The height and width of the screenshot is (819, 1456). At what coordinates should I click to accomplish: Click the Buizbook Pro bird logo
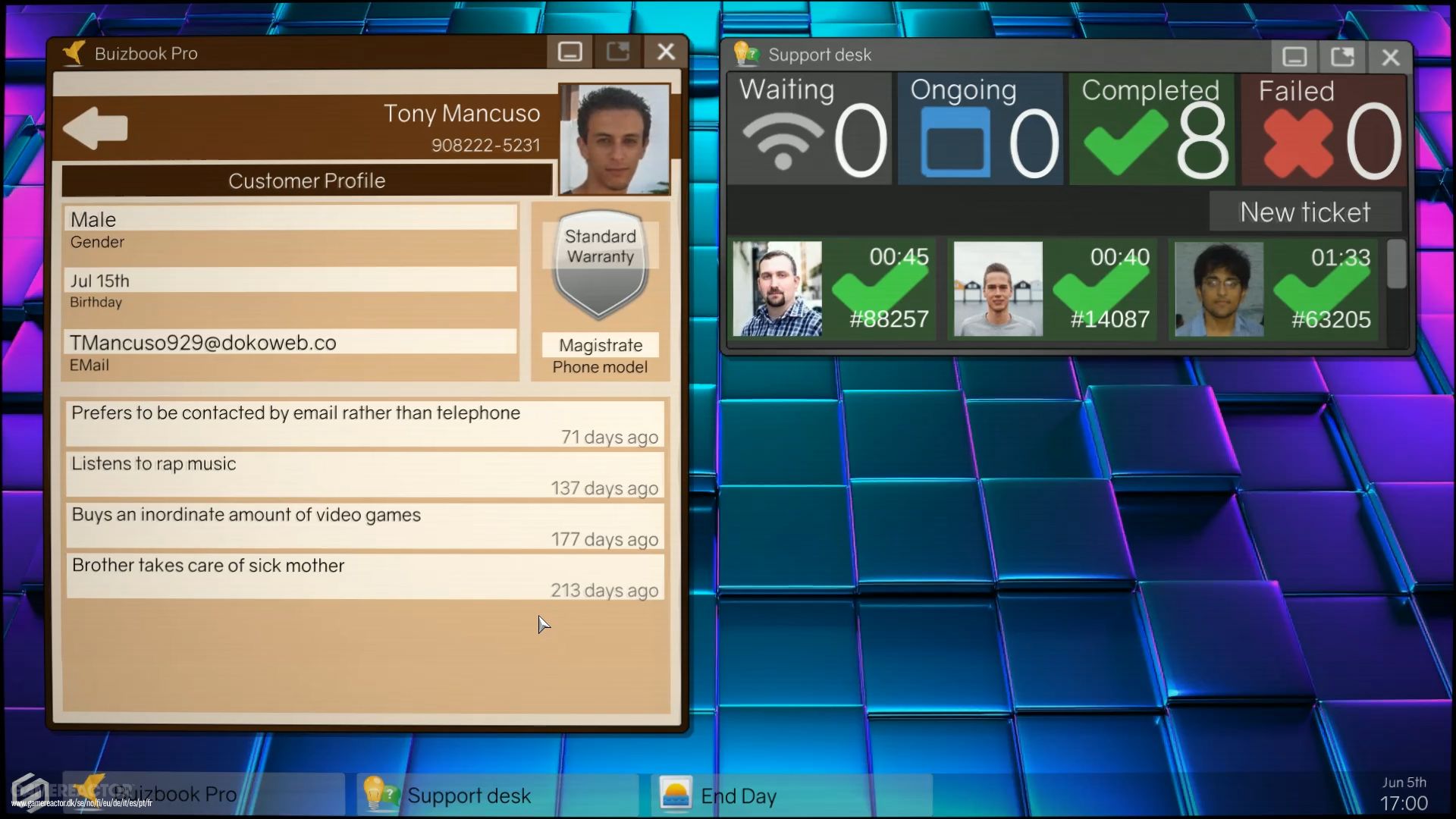[74, 52]
